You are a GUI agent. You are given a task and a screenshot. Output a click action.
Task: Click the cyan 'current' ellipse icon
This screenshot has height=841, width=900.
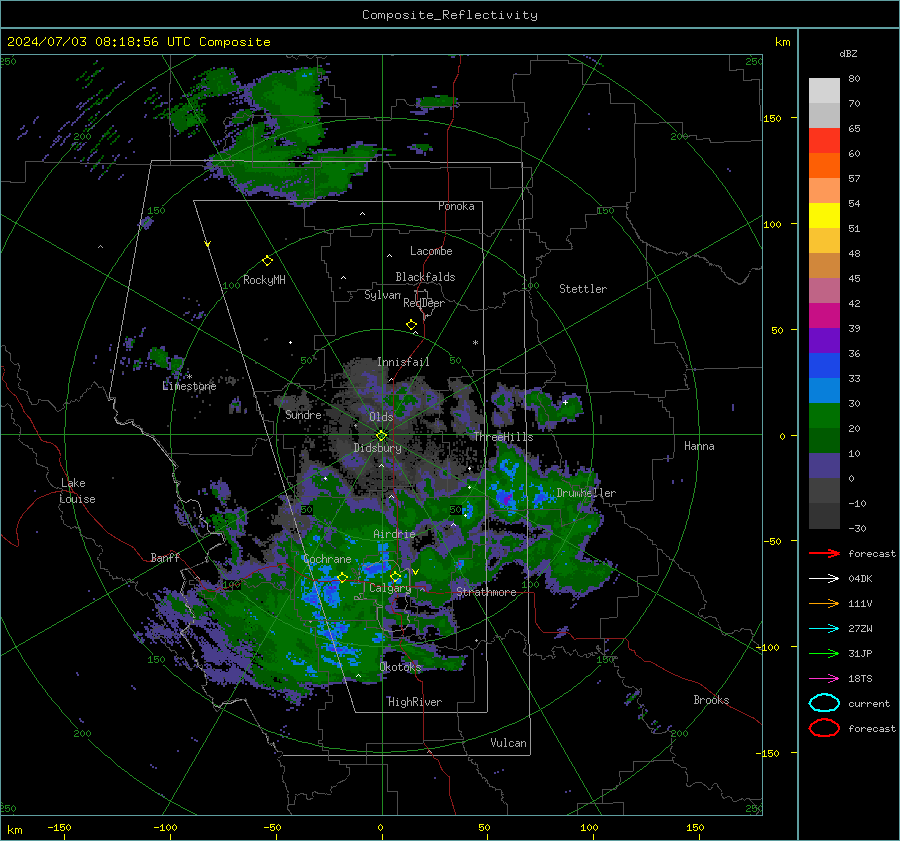tap(824, 703)
